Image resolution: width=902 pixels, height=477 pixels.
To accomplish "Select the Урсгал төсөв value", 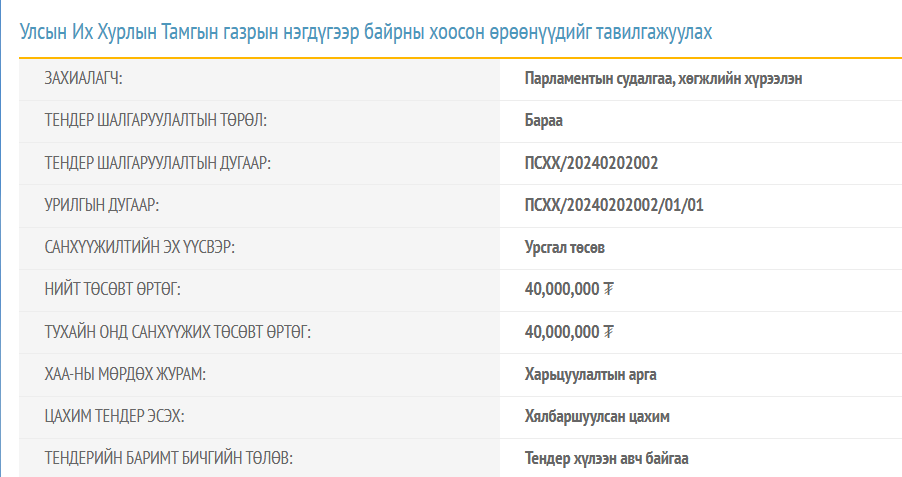I will pos(564,247).
